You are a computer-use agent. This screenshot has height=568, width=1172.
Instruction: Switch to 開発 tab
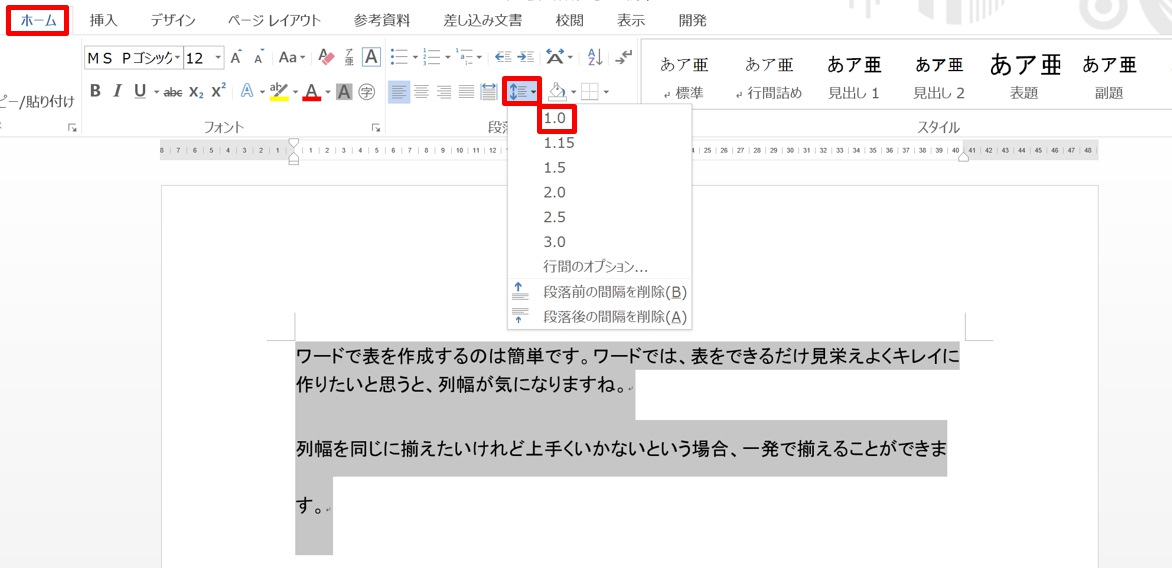692,21
